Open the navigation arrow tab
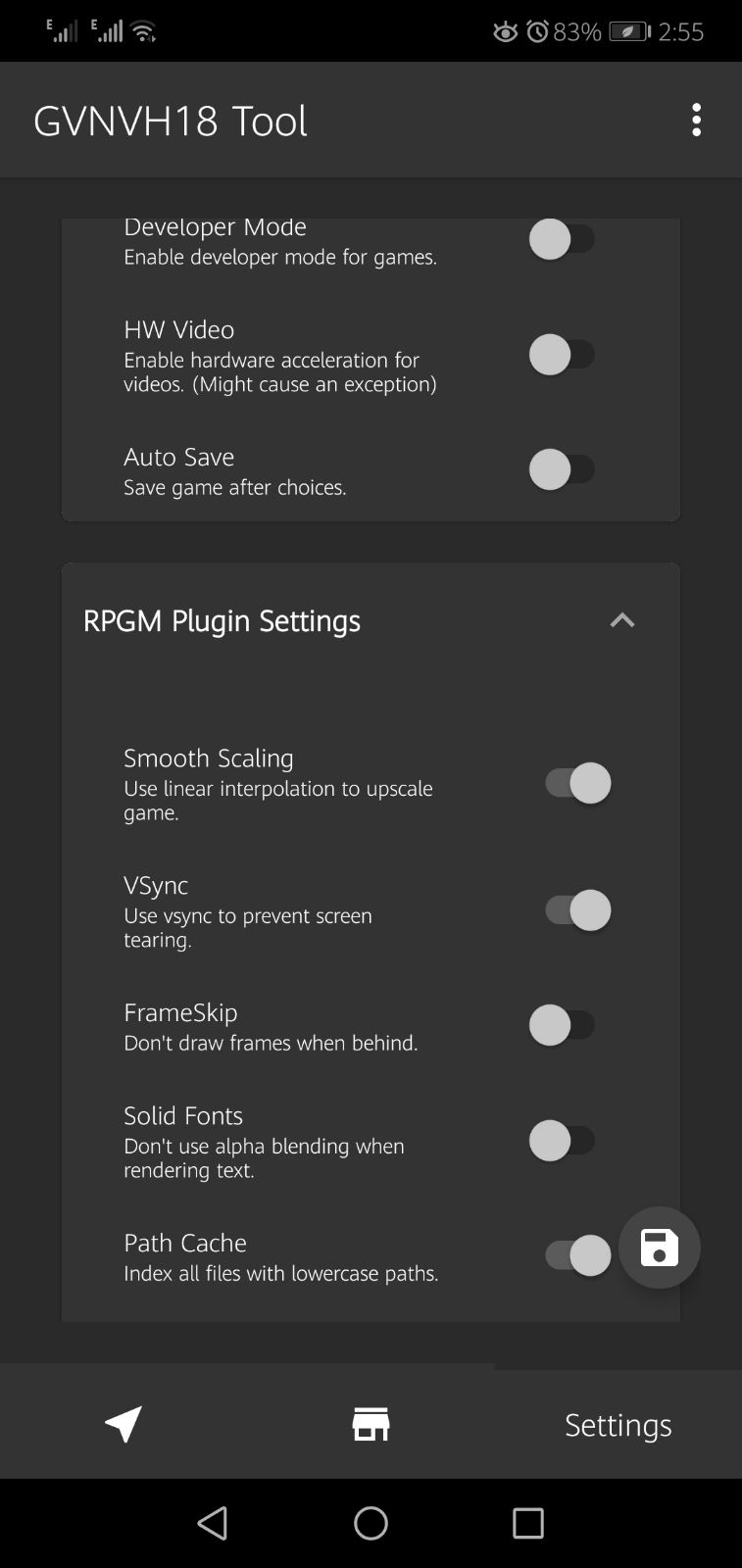Image resolution: width=742 pixels, height=1568 pixels. [x=124, y=1424]
